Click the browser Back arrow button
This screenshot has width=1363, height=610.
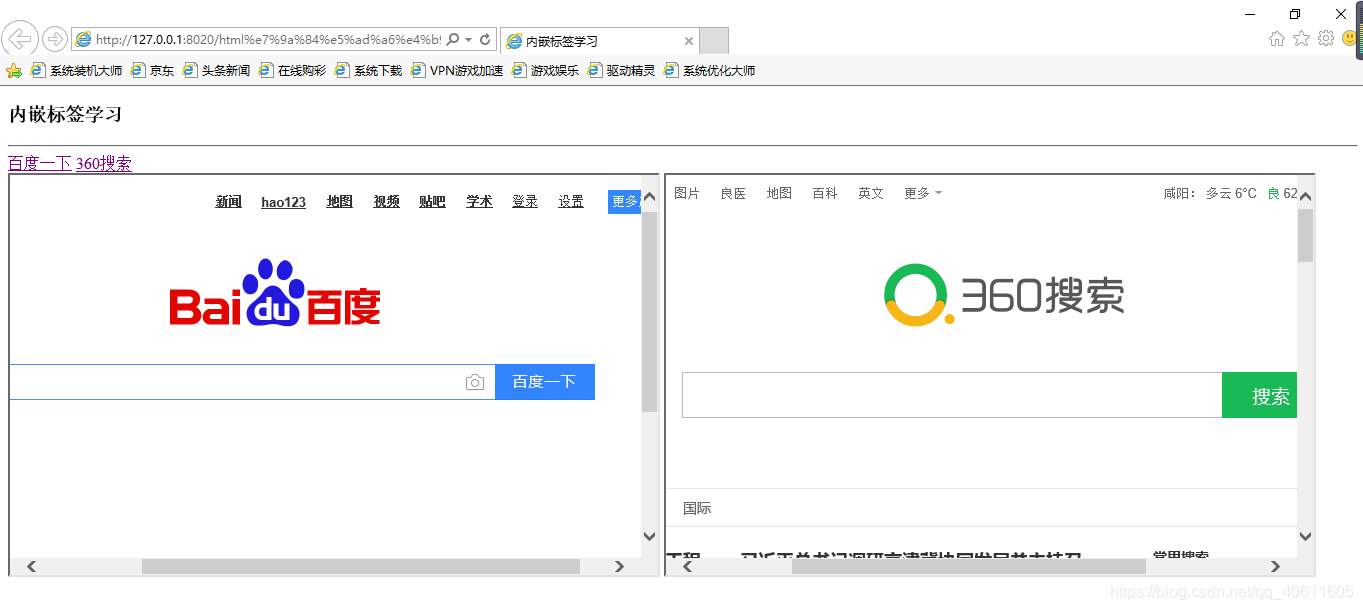(x=20, y=39)
